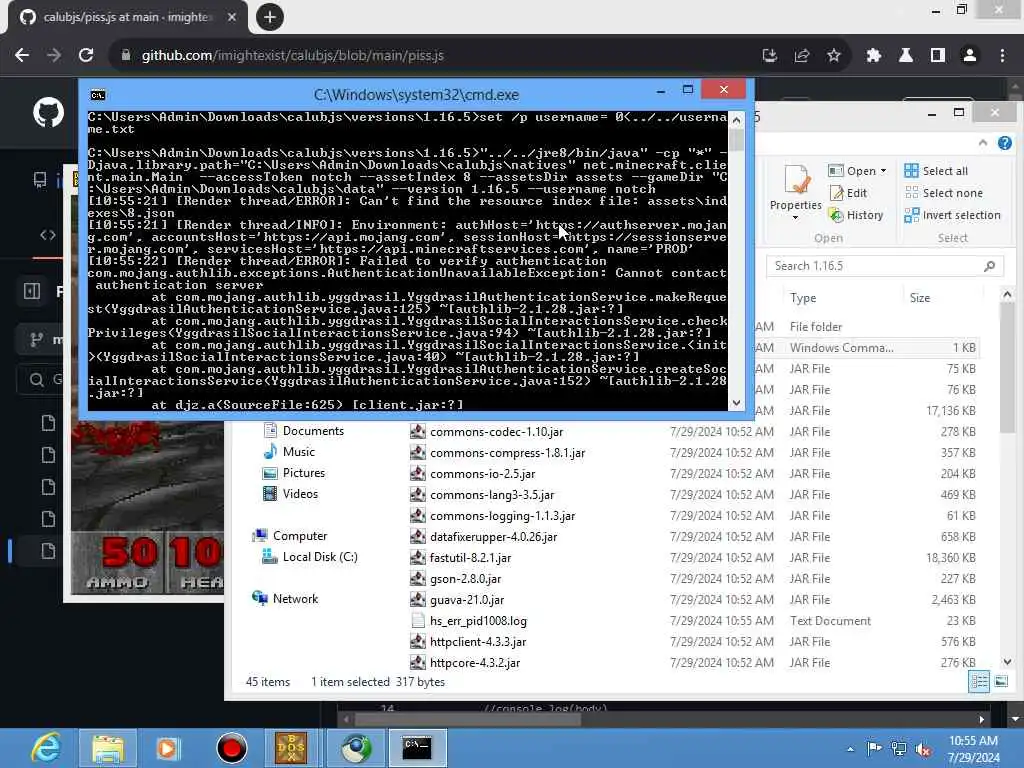Select the commons-compress-1.8.1.jar file

[498, 453]
